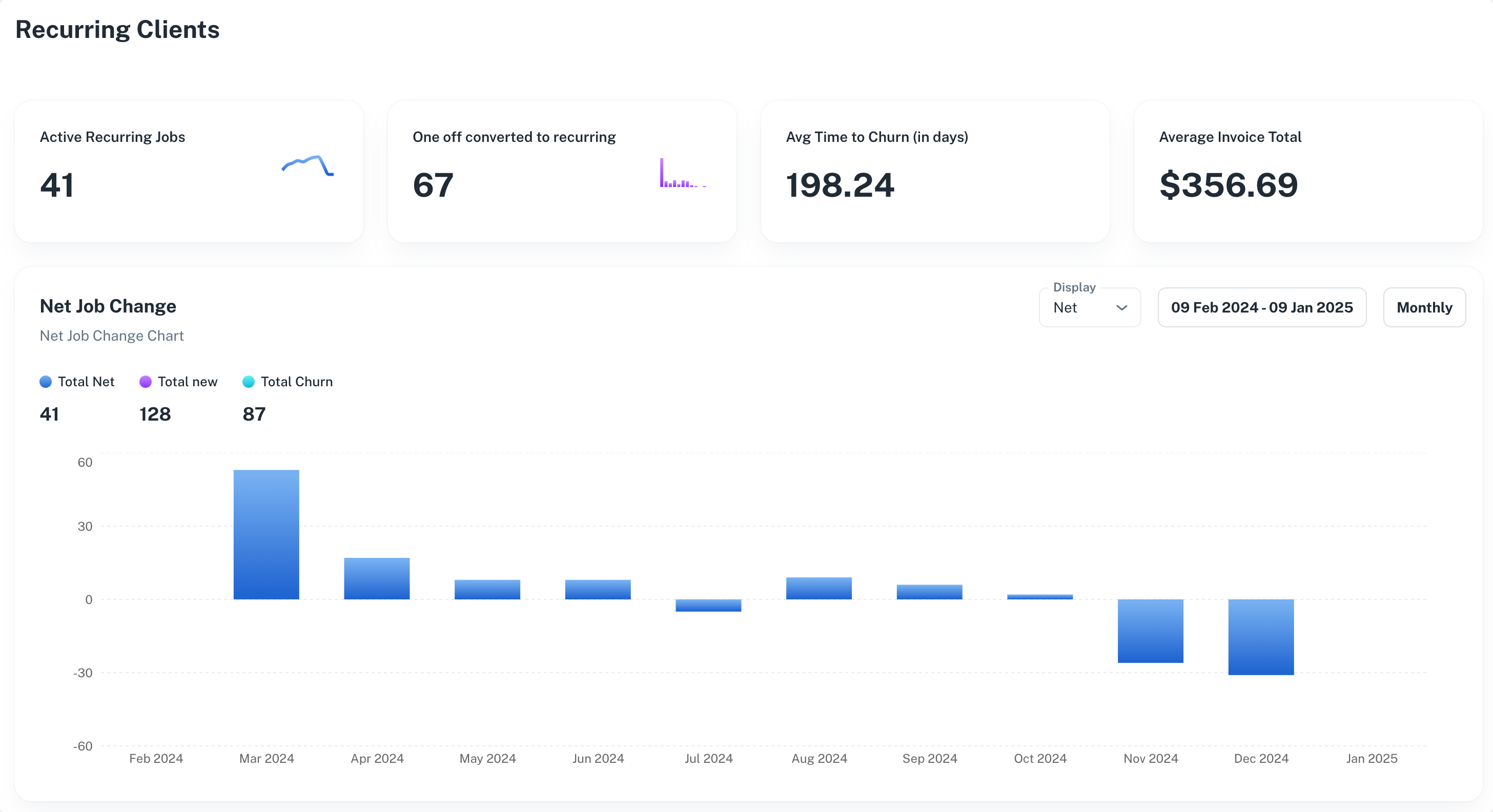Click the Active Recurring Jobs sparkline chart

(307, 165)
